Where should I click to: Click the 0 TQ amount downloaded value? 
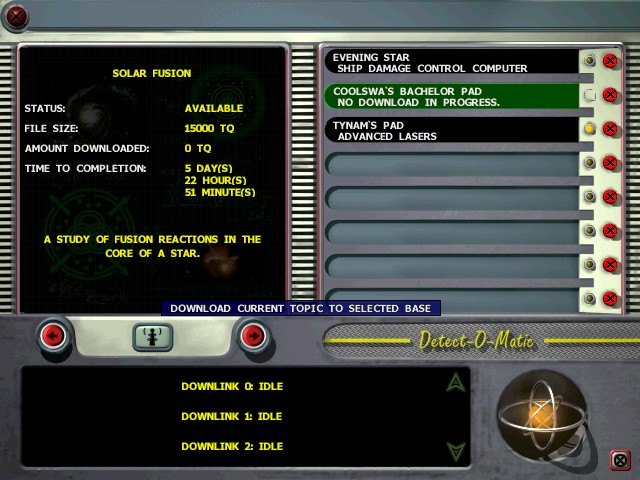point(198,149)
